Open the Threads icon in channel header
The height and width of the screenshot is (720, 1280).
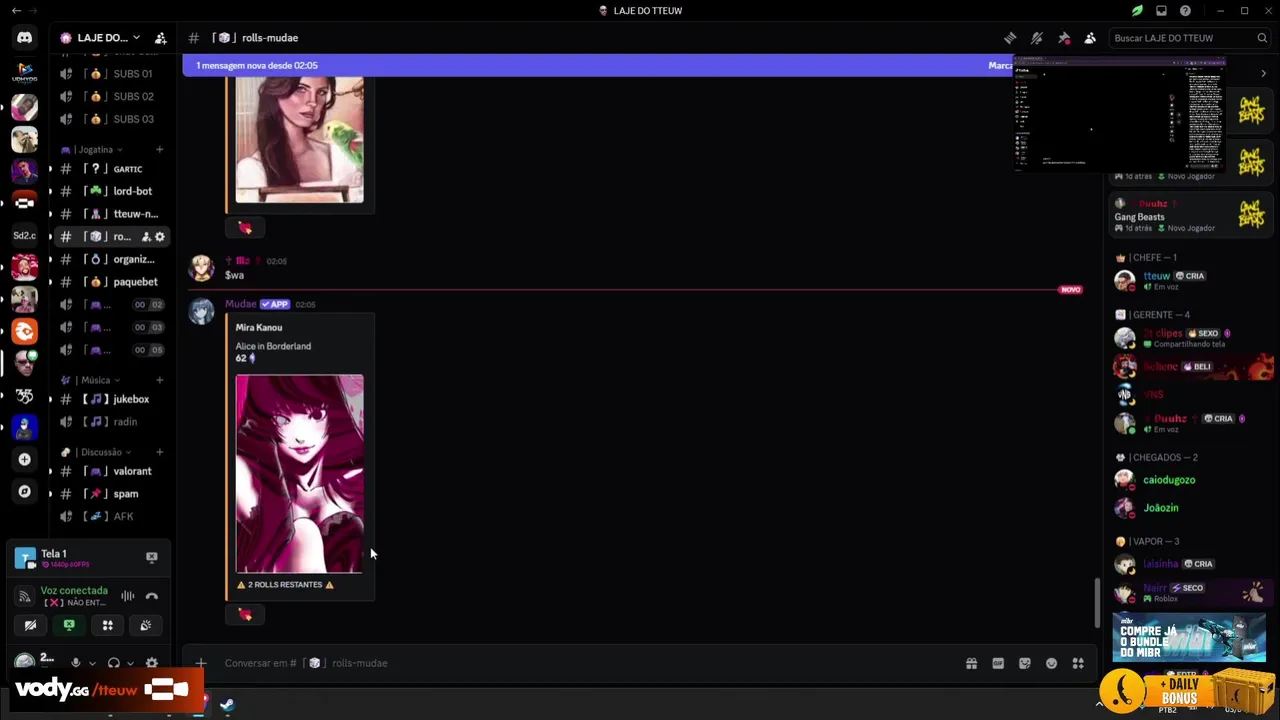click(1010, 38)
